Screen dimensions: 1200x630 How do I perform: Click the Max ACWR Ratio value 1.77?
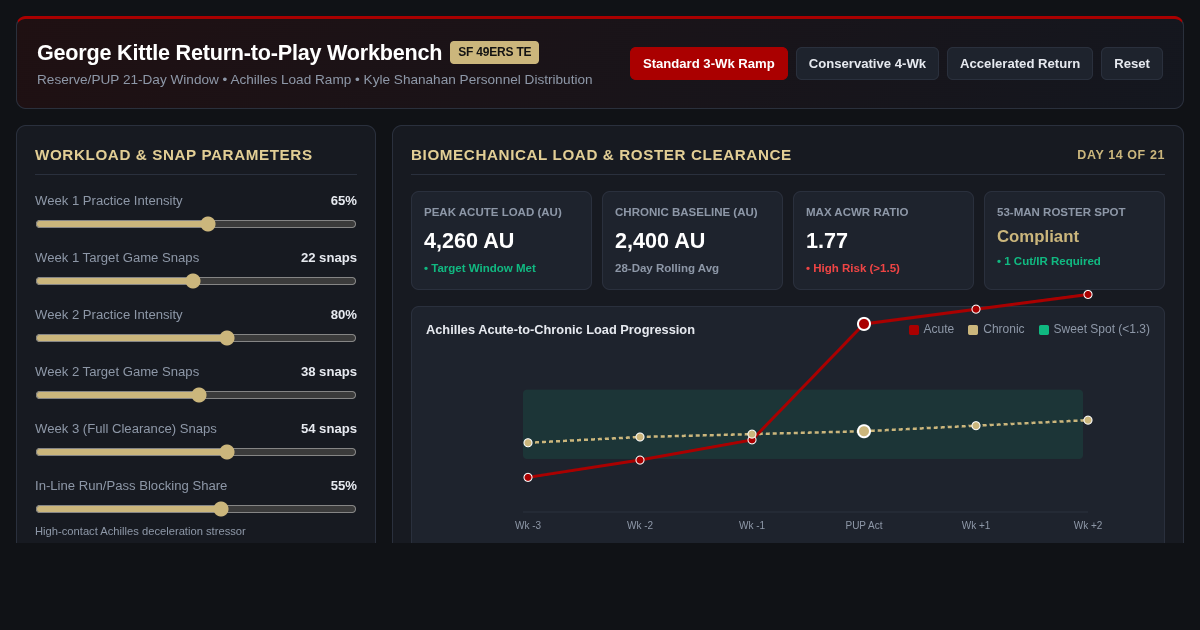(827, 241)
